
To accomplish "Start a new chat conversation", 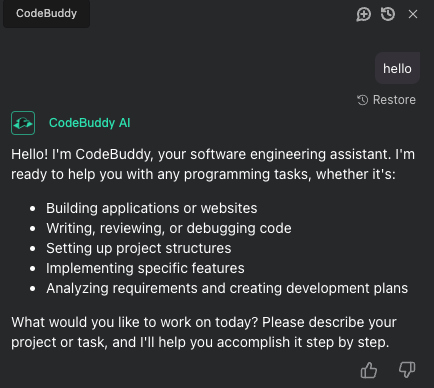I will click(x=363, y=14).
